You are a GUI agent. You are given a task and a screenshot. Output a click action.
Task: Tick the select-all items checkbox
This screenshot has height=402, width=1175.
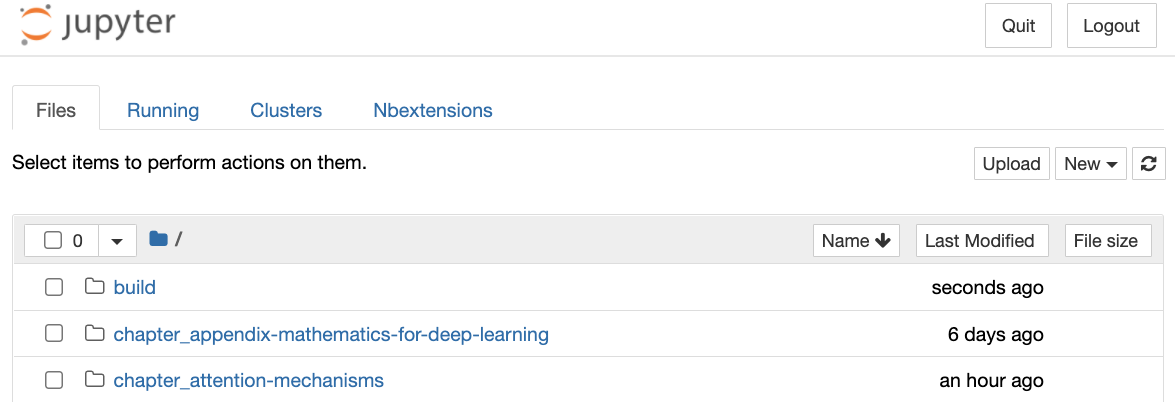tap(54, 240)
